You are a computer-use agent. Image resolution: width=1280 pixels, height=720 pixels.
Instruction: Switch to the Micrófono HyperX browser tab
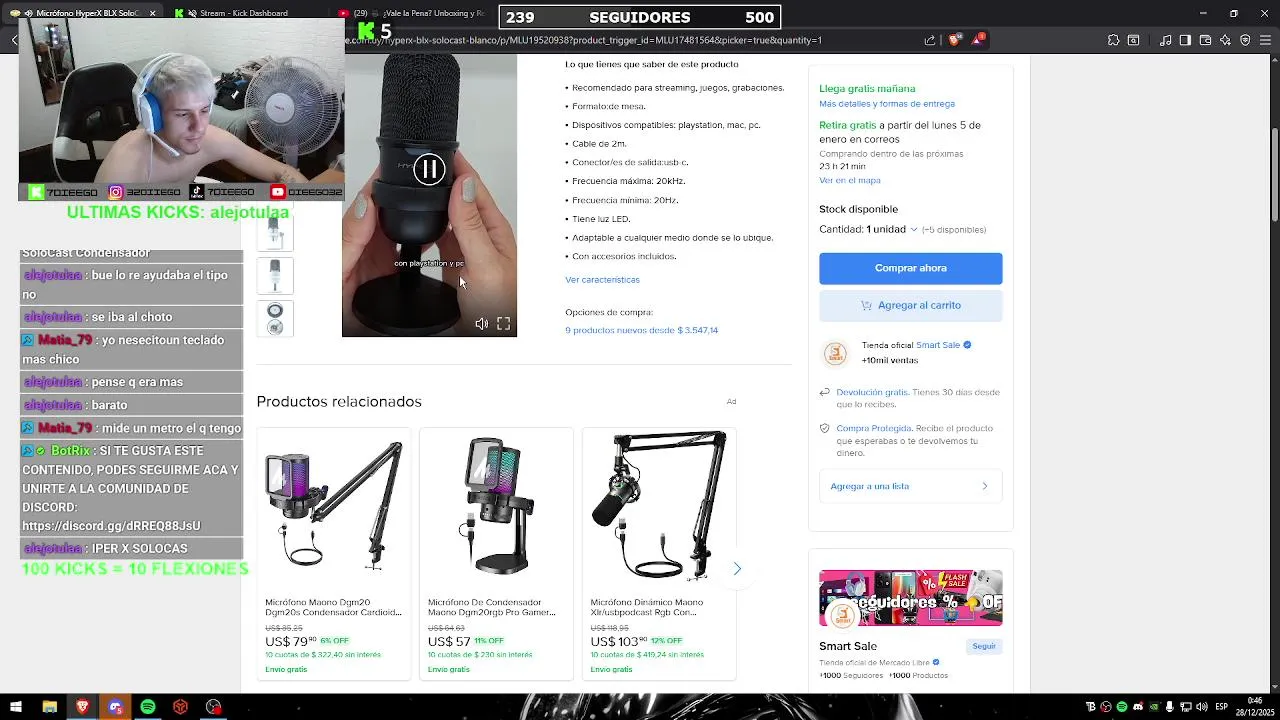click(86, 13)
